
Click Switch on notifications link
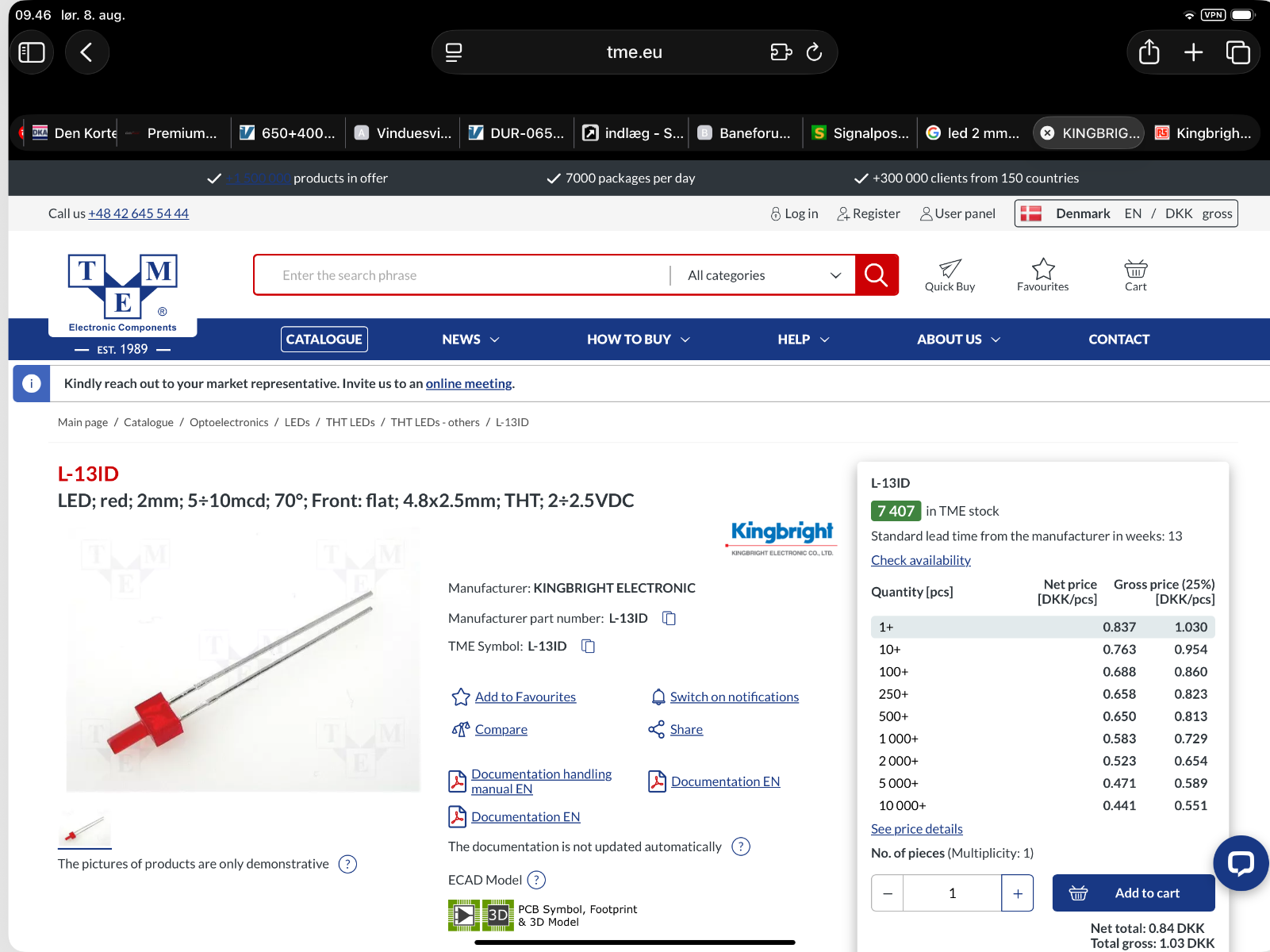pyautogui.click(x=735, y=697)
